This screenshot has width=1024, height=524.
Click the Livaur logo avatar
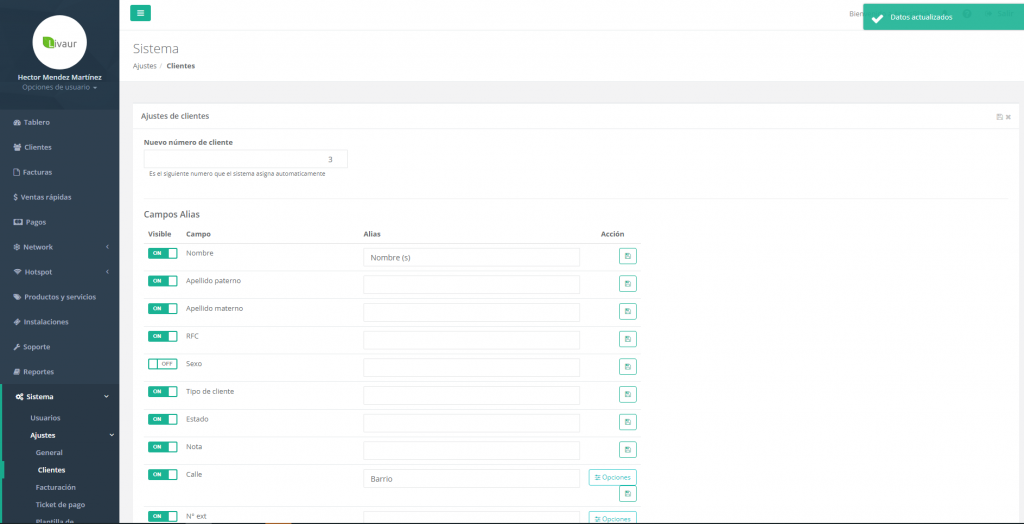pos(59,42)
